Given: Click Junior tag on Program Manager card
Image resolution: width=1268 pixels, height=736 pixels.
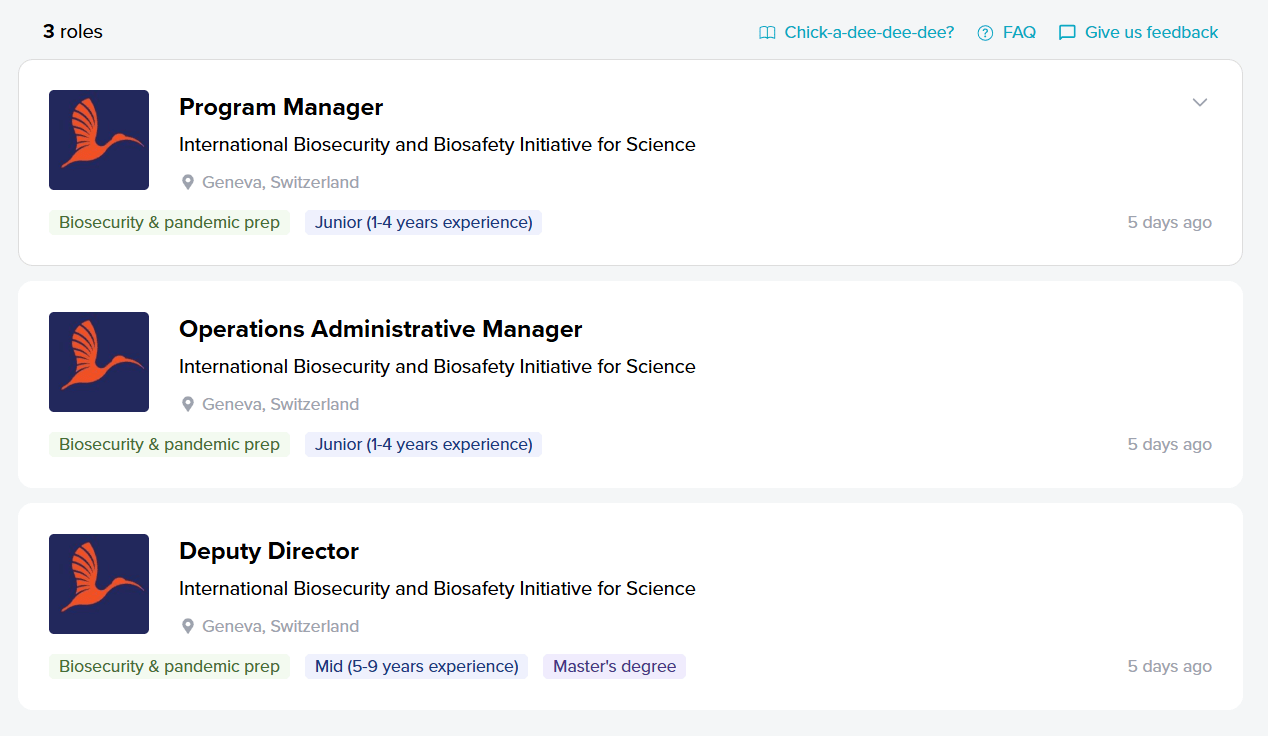Looking at the screenshot, I should click(x=423, y=223).
